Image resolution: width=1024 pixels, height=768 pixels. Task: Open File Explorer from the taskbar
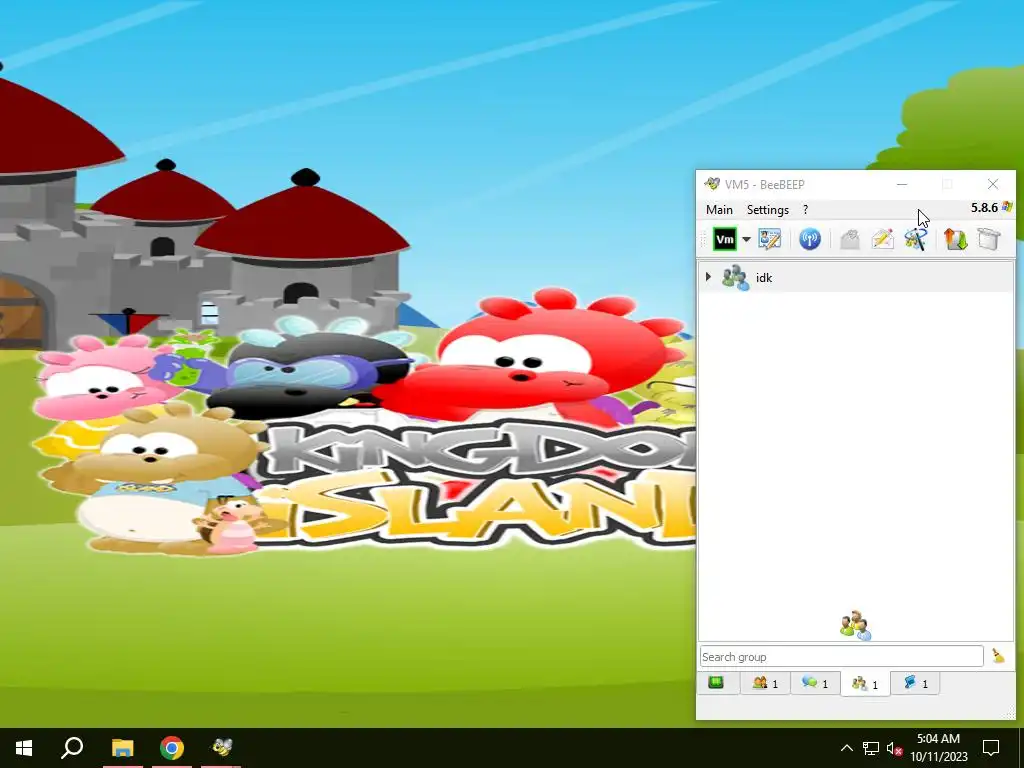(122, 748)
